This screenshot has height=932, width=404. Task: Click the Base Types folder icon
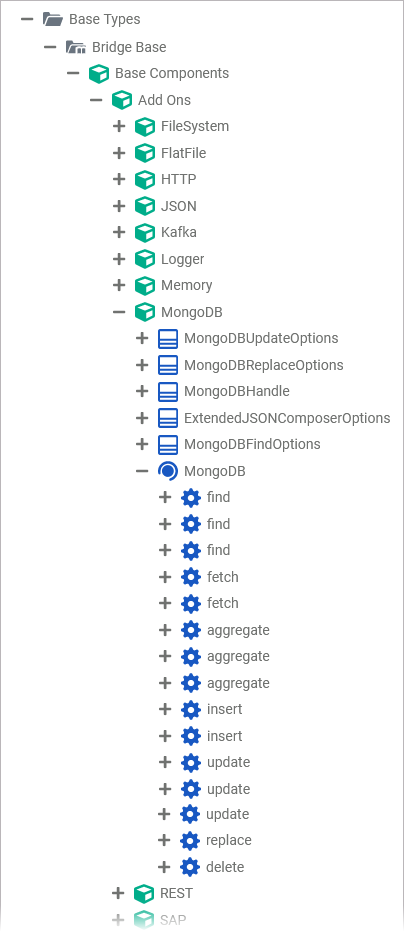(x=53, y=20)
